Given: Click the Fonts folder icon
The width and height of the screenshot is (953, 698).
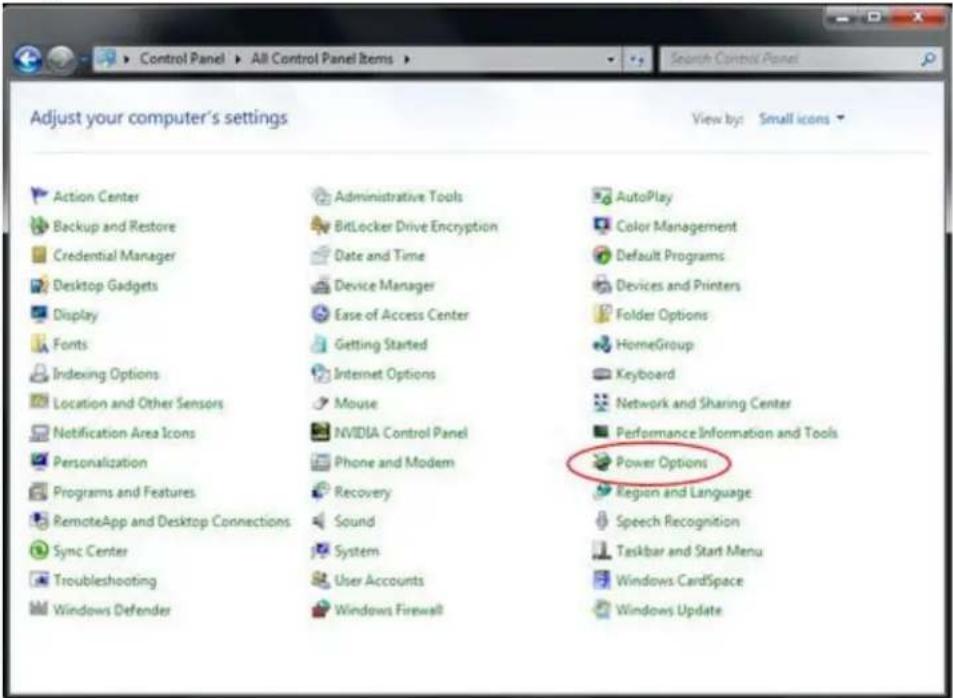Looking at the screenshot, I should click(x=39, y=344).
